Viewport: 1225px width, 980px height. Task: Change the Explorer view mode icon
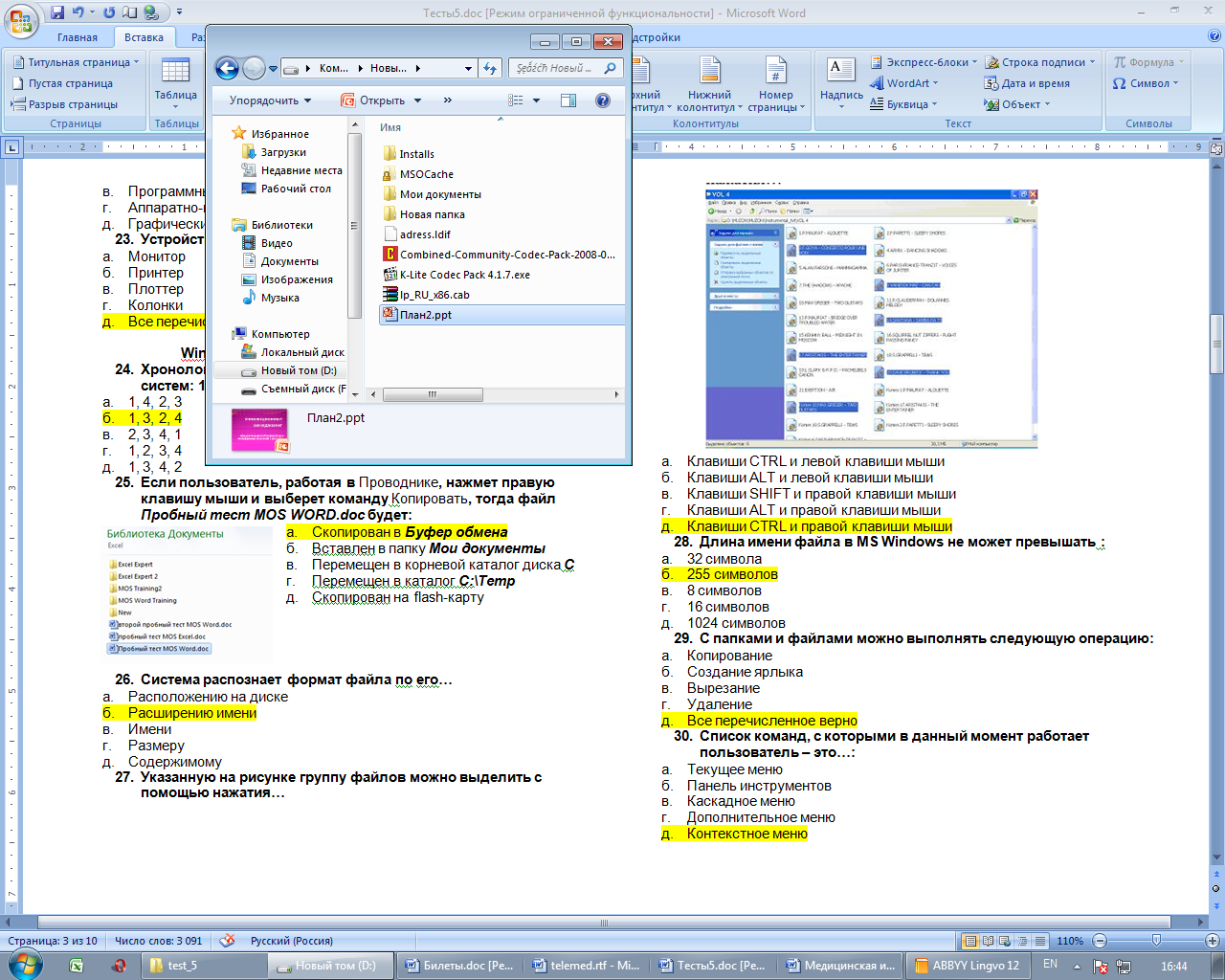(516, 100)
